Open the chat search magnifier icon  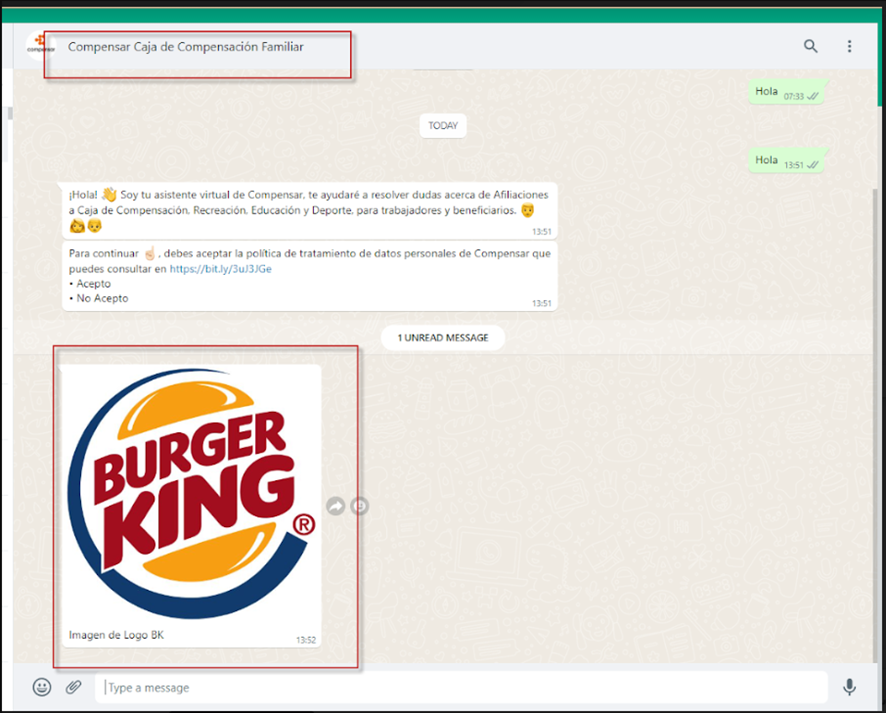pyautogui.click(x=810, y=46)
